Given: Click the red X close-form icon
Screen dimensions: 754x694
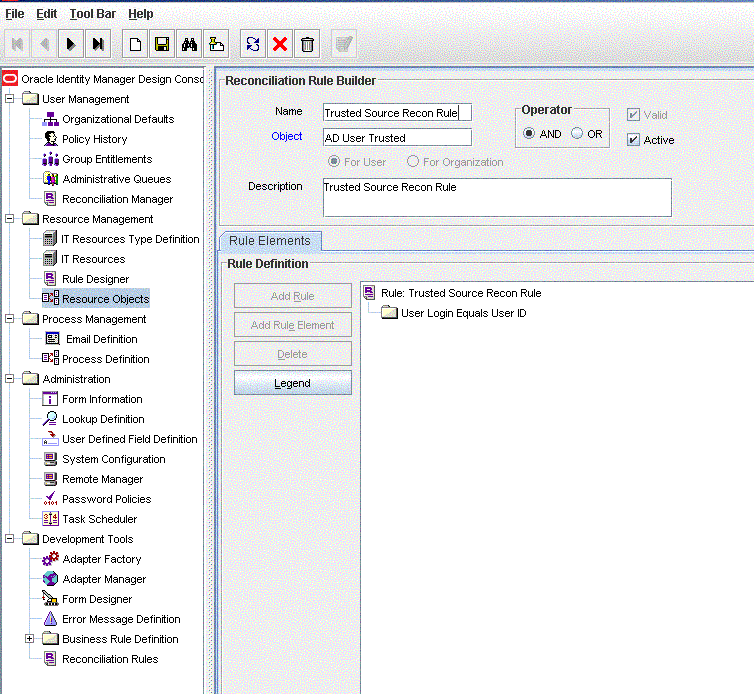Looking at the screenshot, I should pos(280,44).
